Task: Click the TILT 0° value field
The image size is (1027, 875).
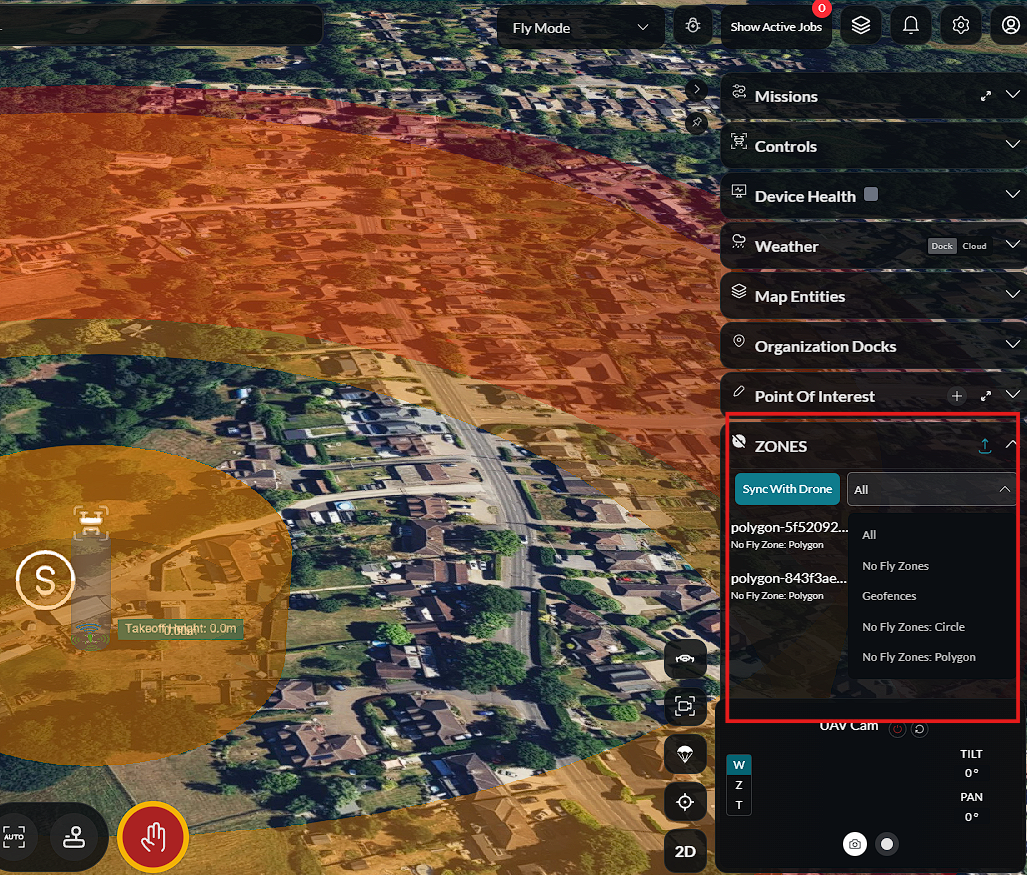Action: click(971, 773)
